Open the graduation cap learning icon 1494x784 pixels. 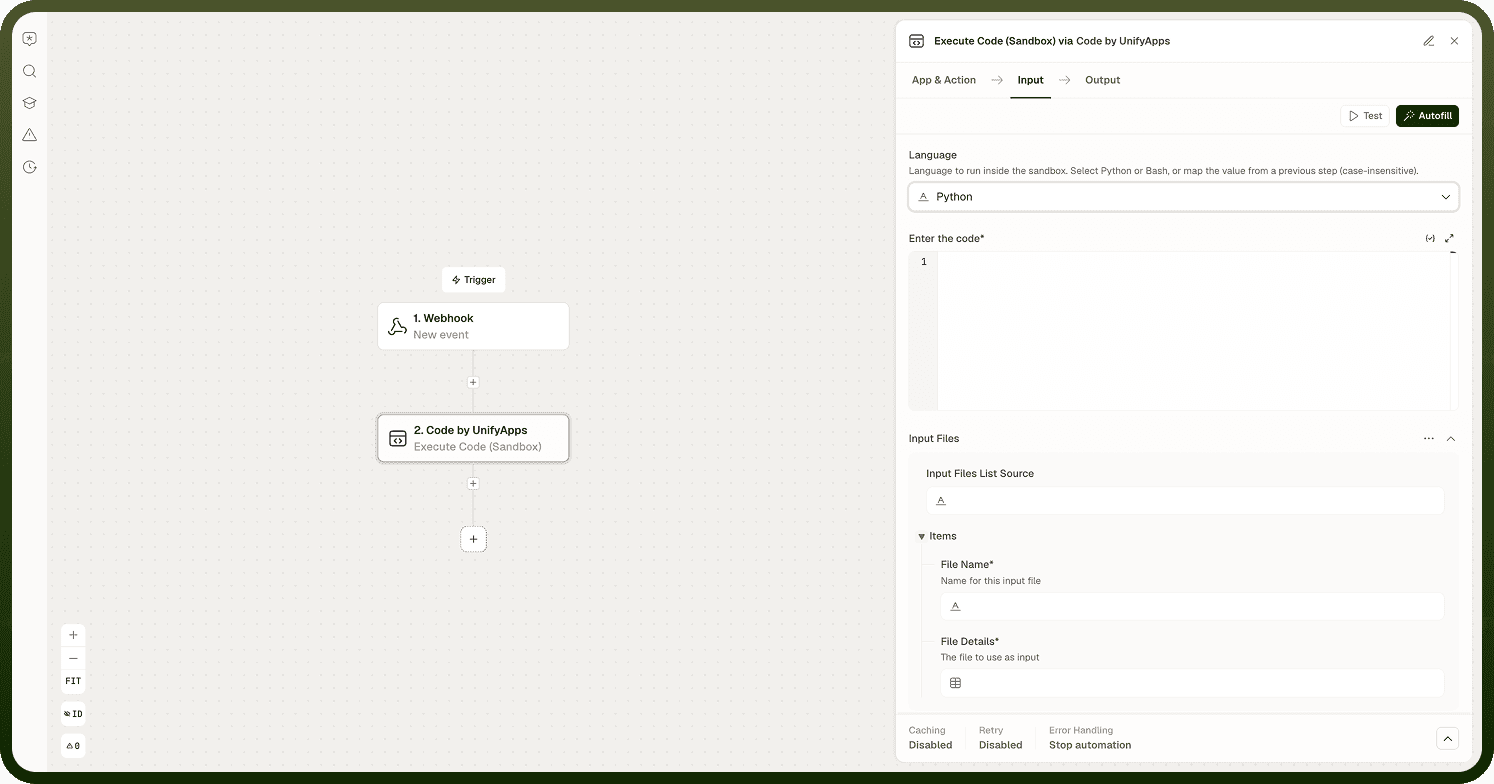pyautogui.click(x=30, y=103)
